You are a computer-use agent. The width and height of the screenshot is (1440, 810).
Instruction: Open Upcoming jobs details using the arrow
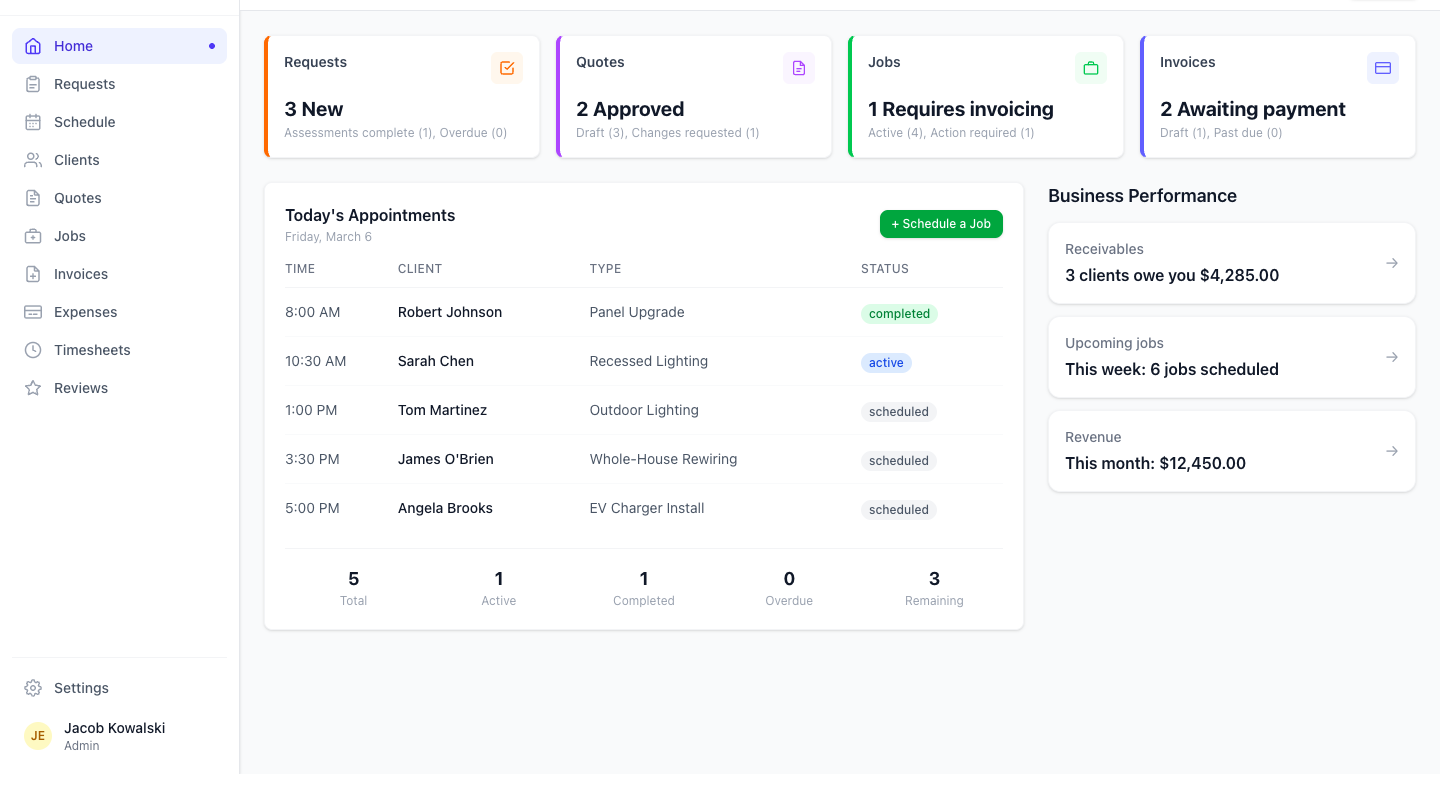1392,357
